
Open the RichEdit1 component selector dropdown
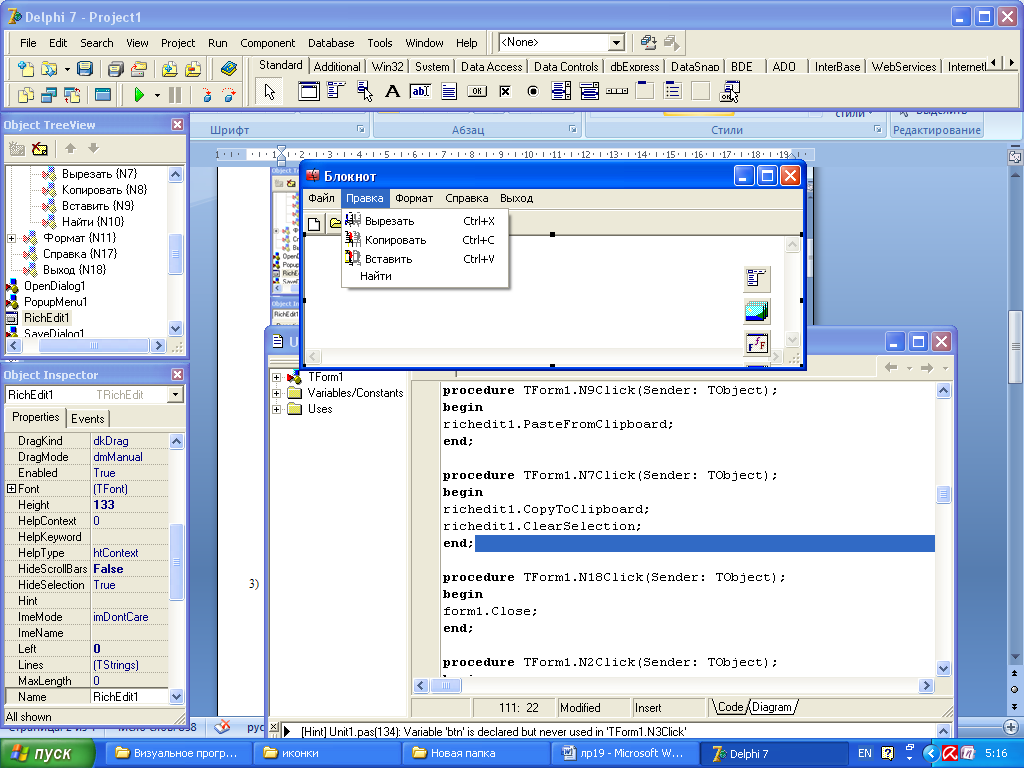point(175,394)
